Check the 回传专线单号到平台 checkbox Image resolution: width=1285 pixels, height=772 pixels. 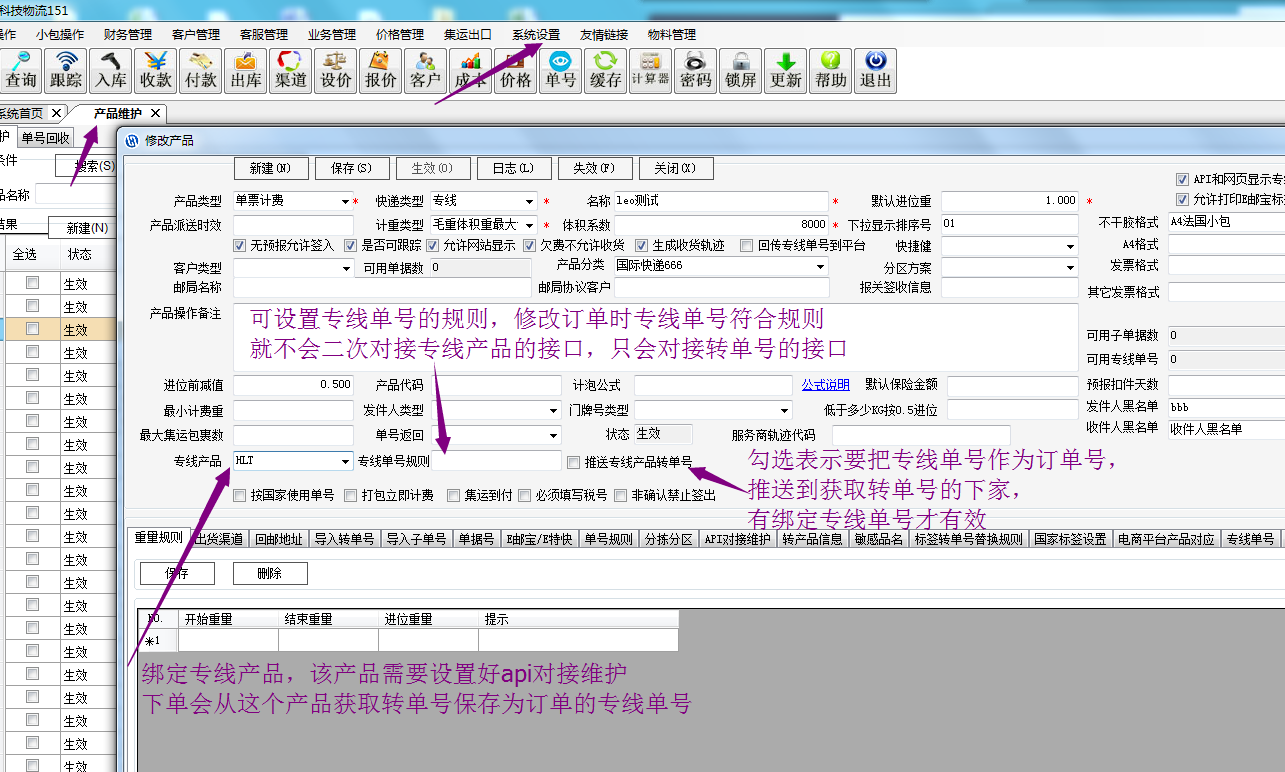click(747, 245)
